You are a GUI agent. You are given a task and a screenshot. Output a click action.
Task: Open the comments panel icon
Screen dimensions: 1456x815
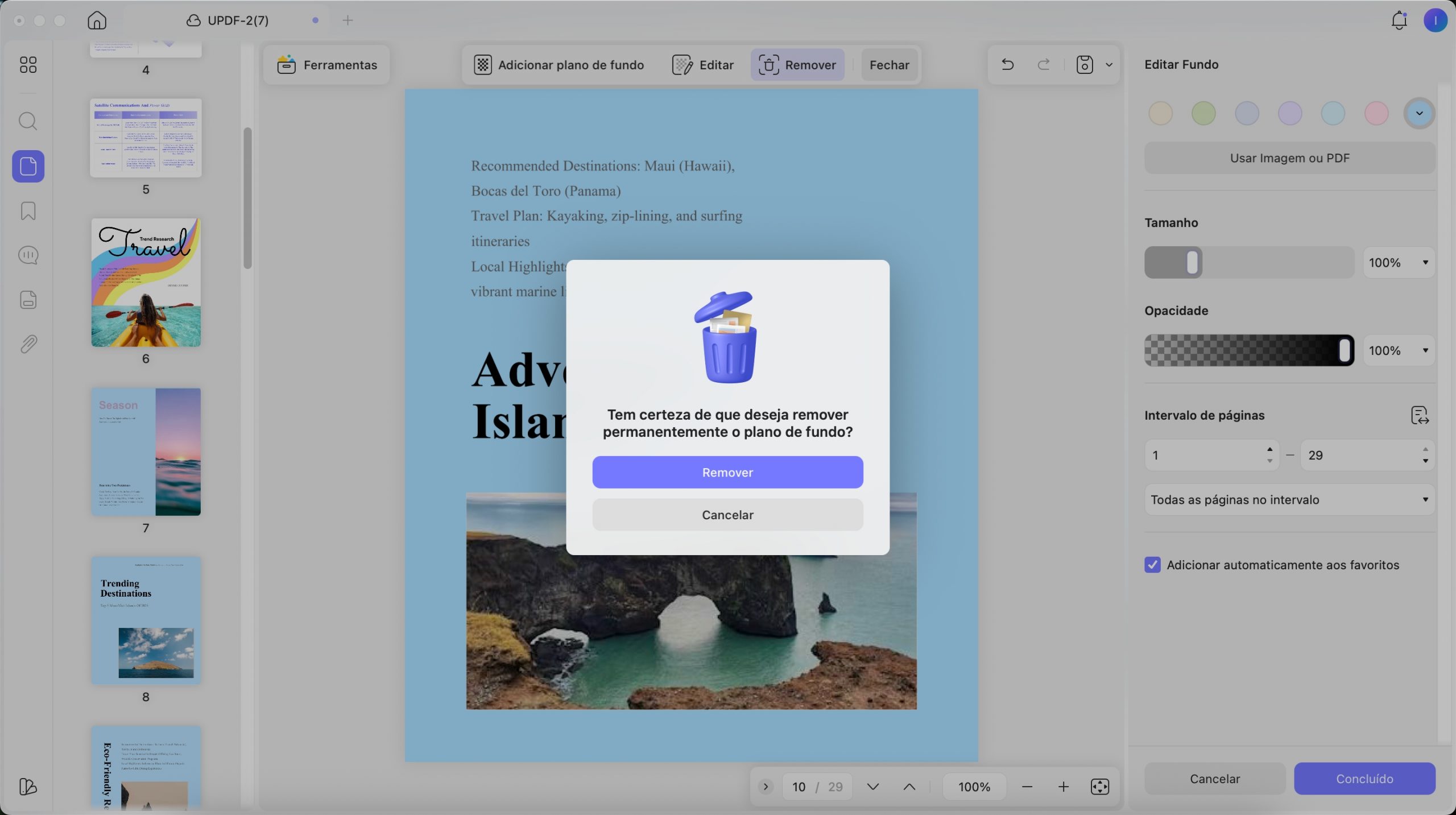(x=28, y=255)
